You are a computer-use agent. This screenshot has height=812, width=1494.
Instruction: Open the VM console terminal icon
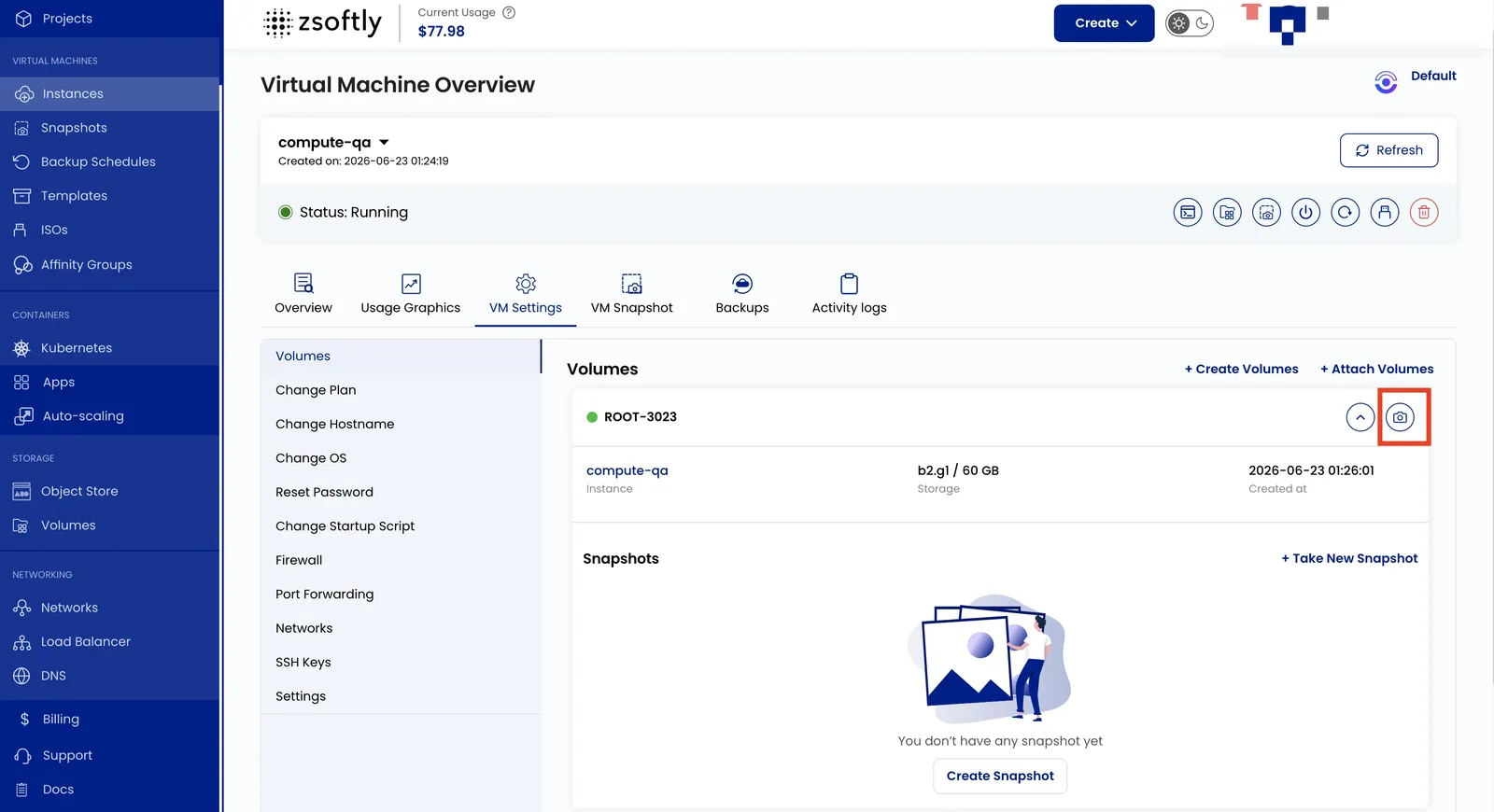(x=1188, y=213)
